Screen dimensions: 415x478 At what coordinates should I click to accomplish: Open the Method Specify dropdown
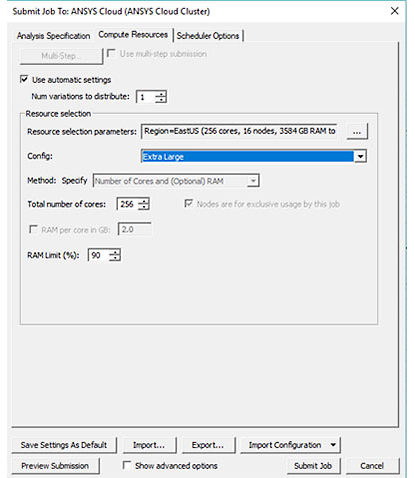click(176, 181)
